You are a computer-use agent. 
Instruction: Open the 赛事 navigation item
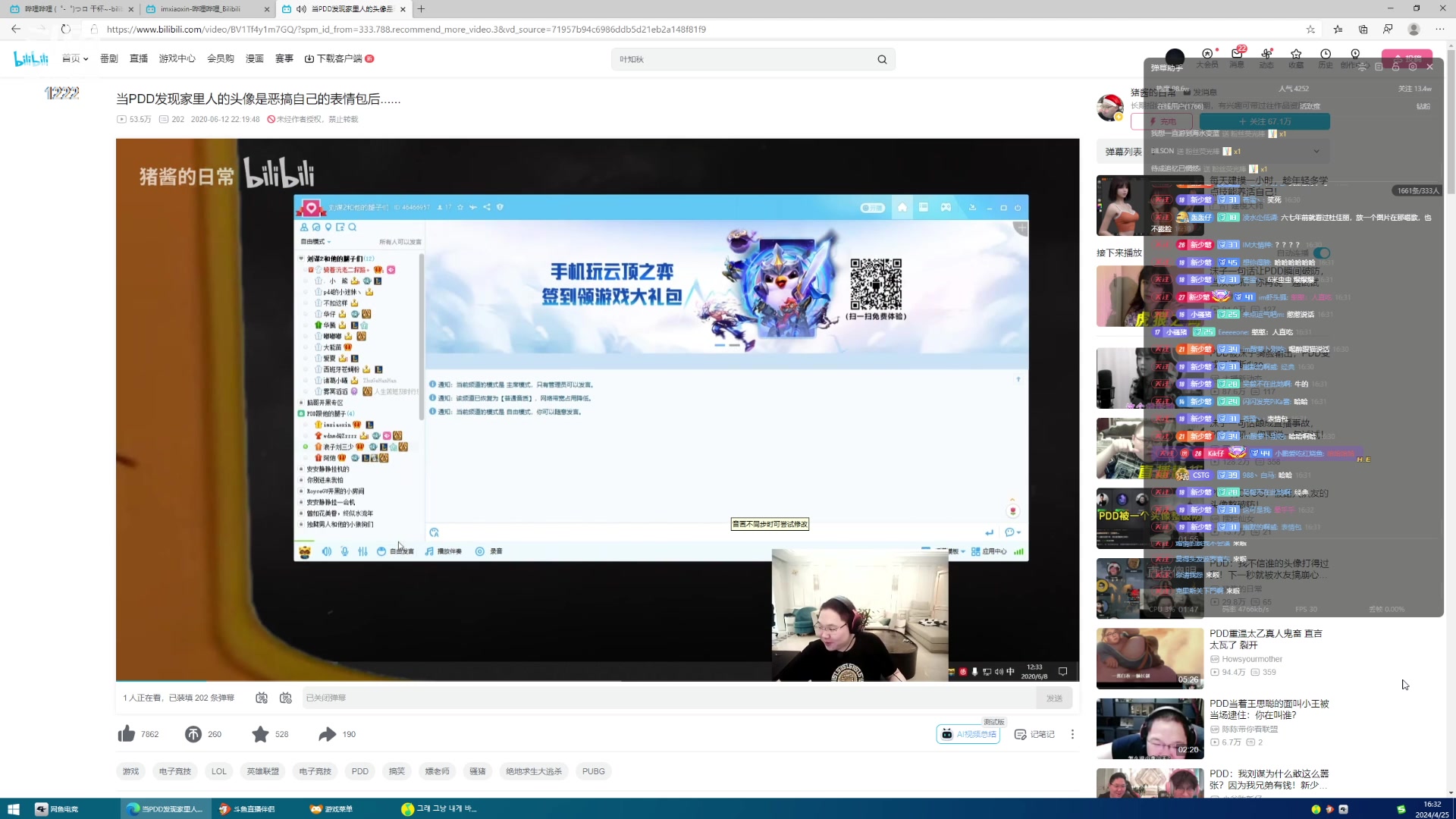point(284,58)
